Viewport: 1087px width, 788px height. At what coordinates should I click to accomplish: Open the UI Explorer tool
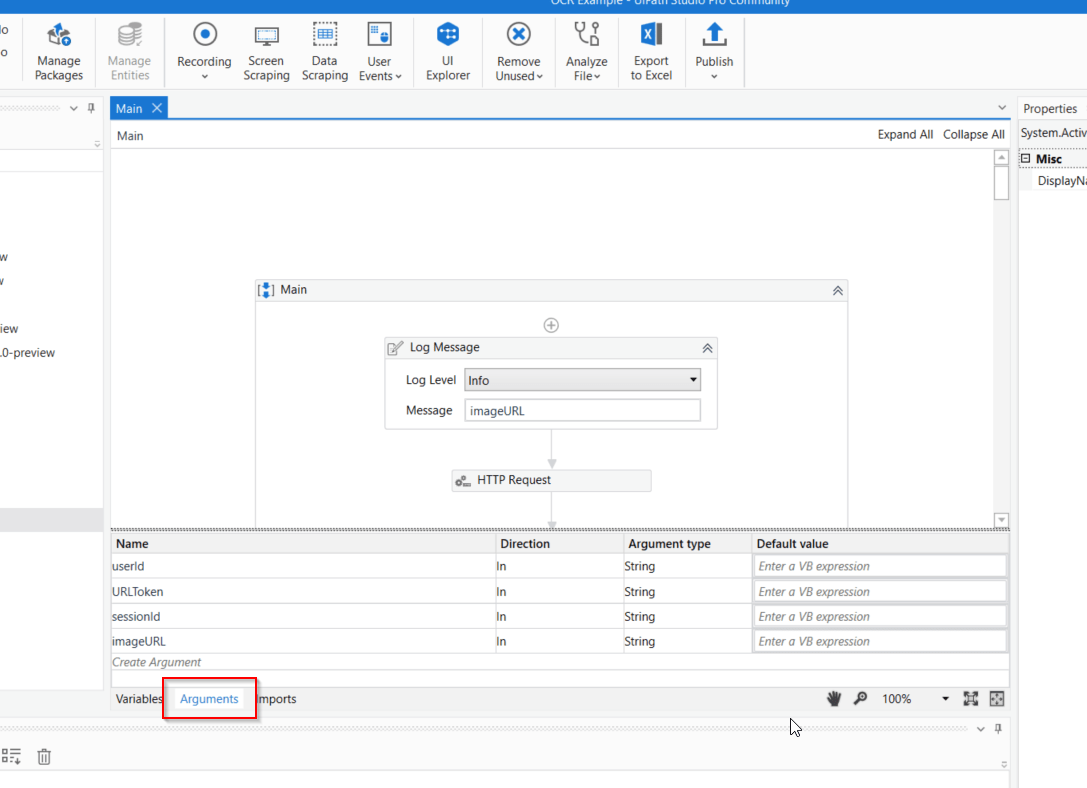click(x=447, y=50)
